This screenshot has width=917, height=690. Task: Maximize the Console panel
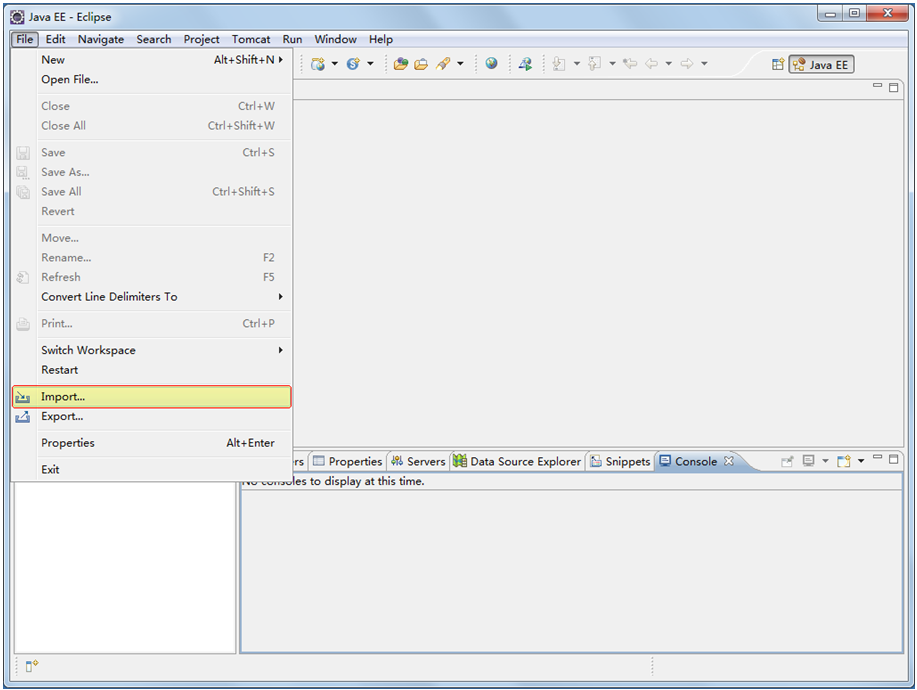[x=894, y=459]
